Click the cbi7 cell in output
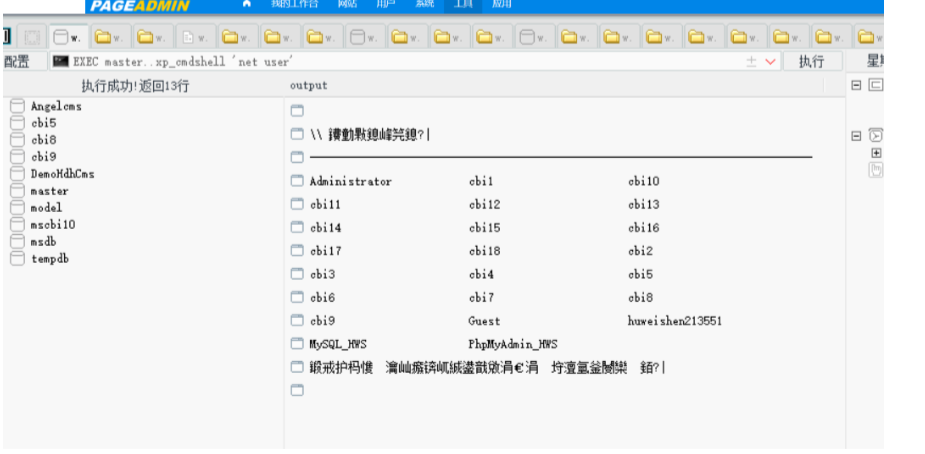Viewport: 925px width, 454px height. pyautogui.click(x=481, y=298)
